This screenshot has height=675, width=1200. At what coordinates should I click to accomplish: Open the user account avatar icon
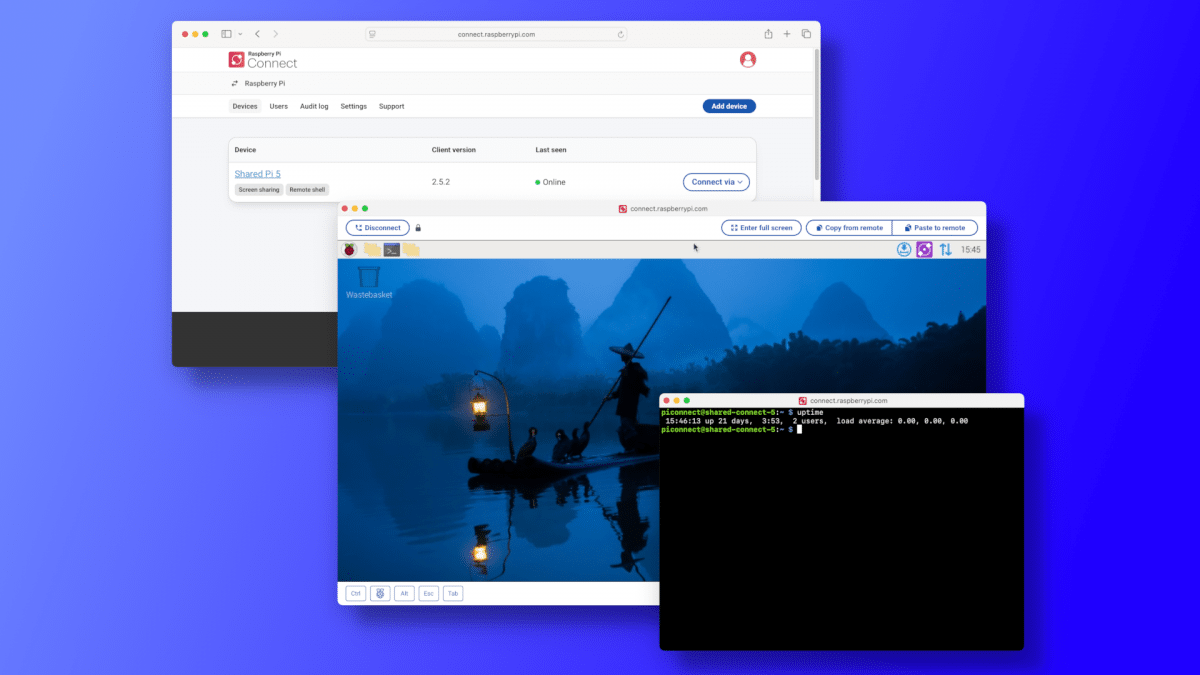(747, 60)
